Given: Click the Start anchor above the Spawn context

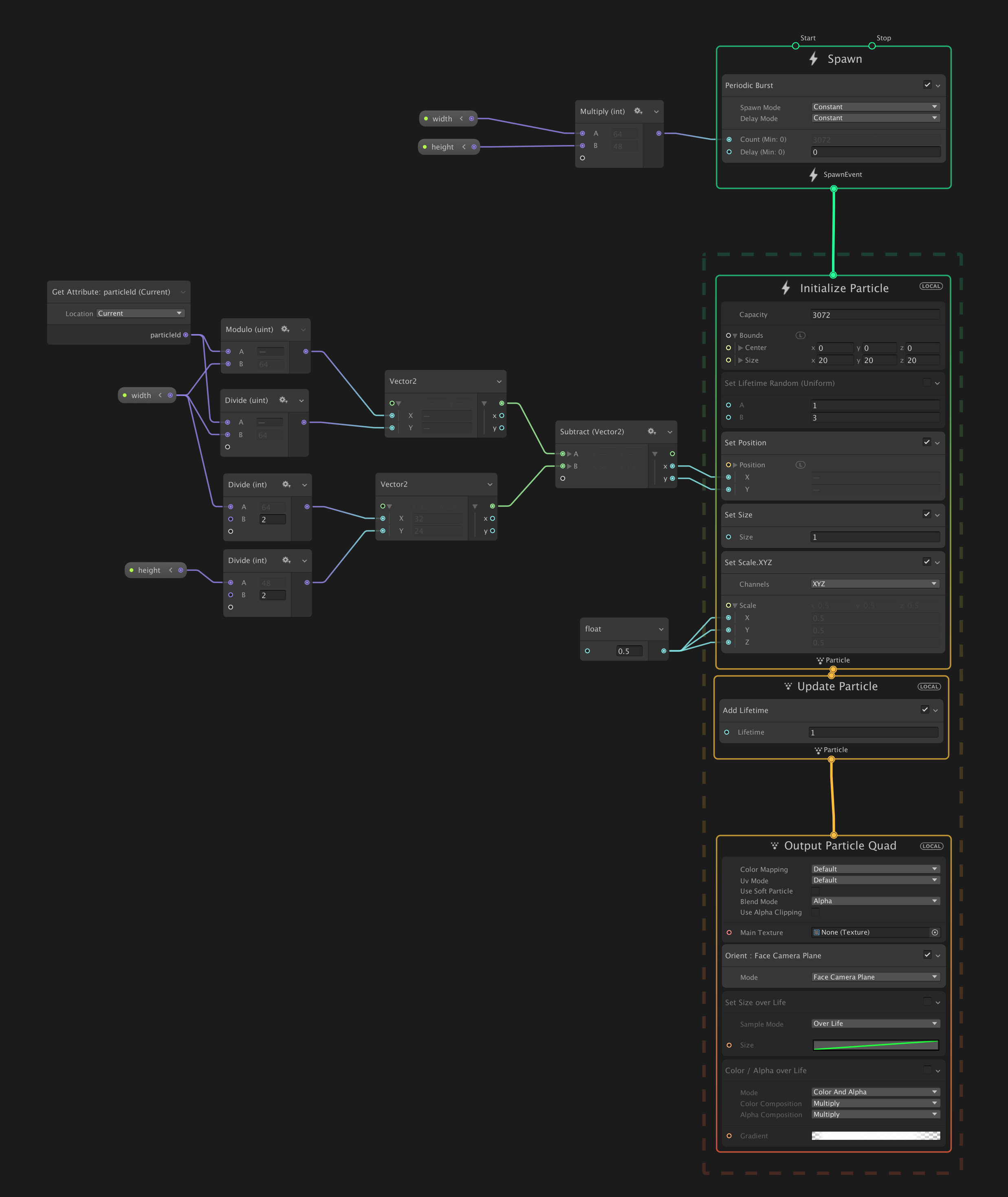Looking at the screenshot, I should tap(795, 46).
